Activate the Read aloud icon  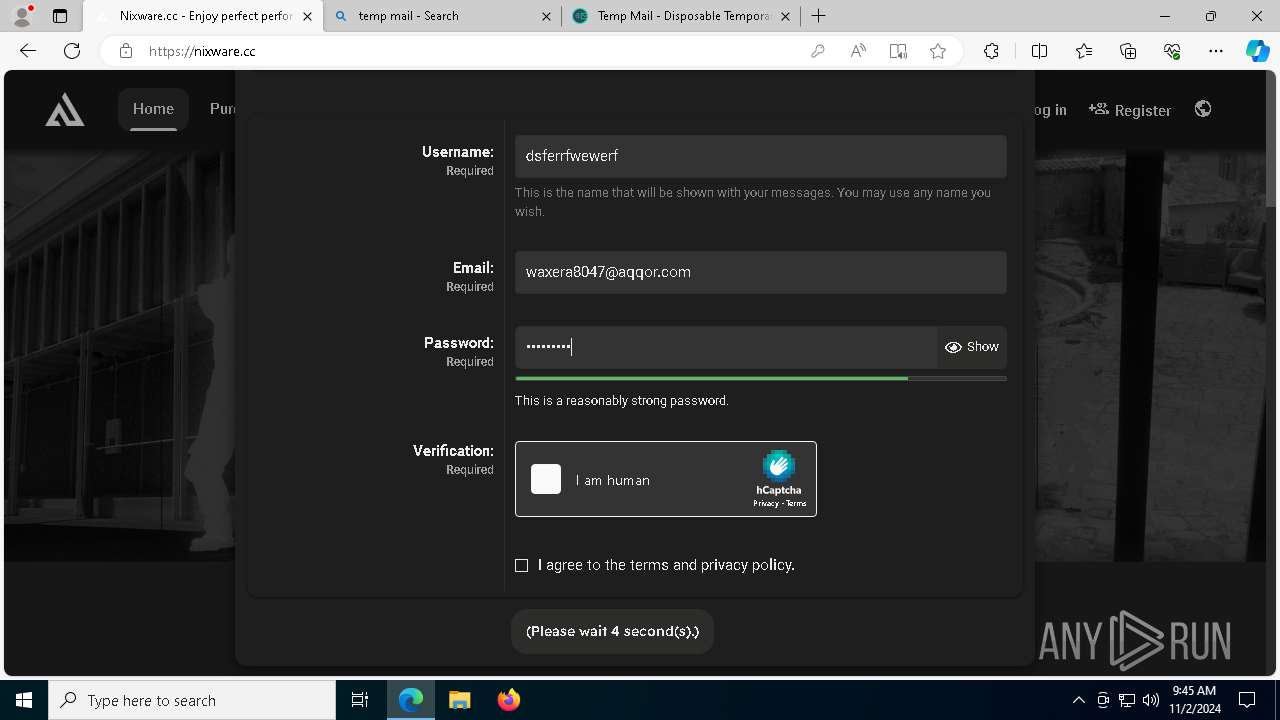858,51
